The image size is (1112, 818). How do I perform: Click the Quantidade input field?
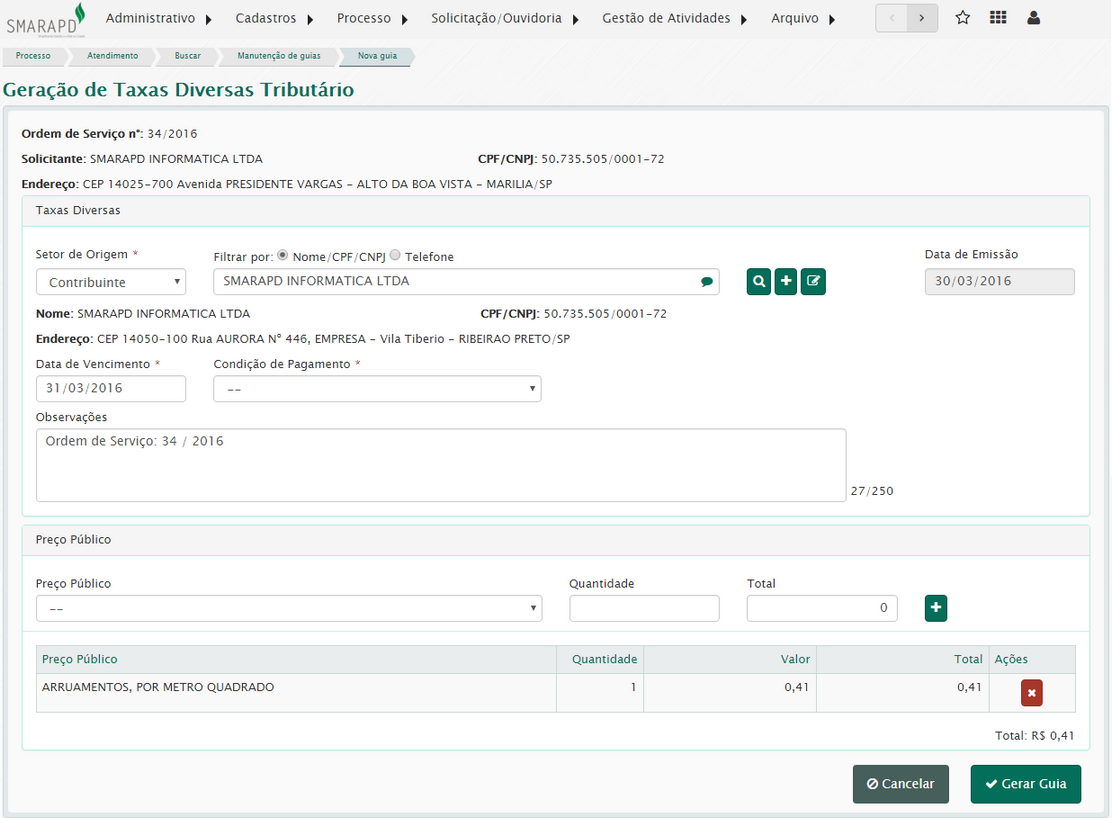point(644,608)
